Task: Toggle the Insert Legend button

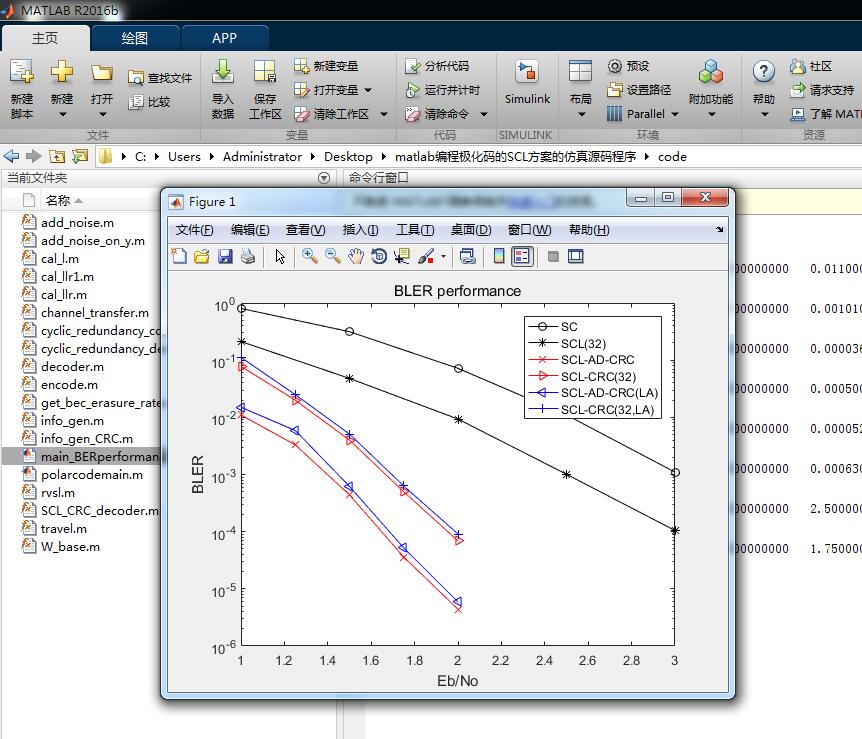Action: [522, 256]
